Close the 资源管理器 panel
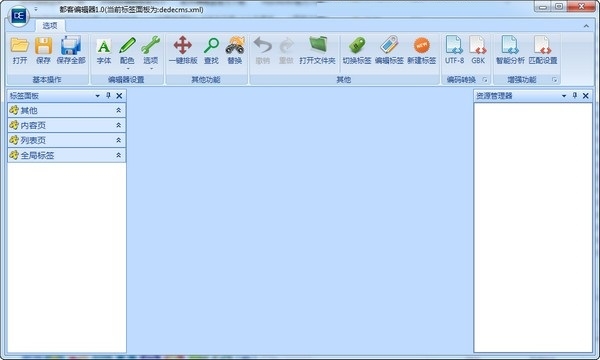600x360 pixels. coord(585,96)
